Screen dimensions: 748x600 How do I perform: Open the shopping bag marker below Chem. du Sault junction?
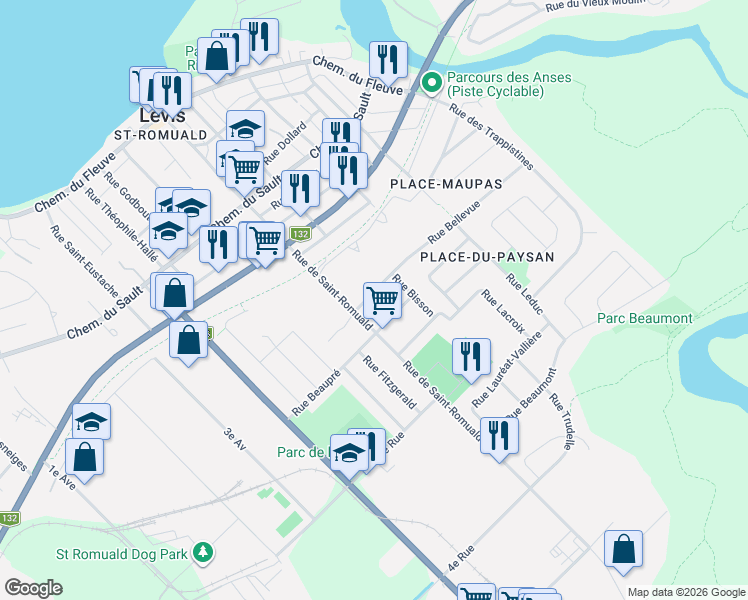[188, 340]
